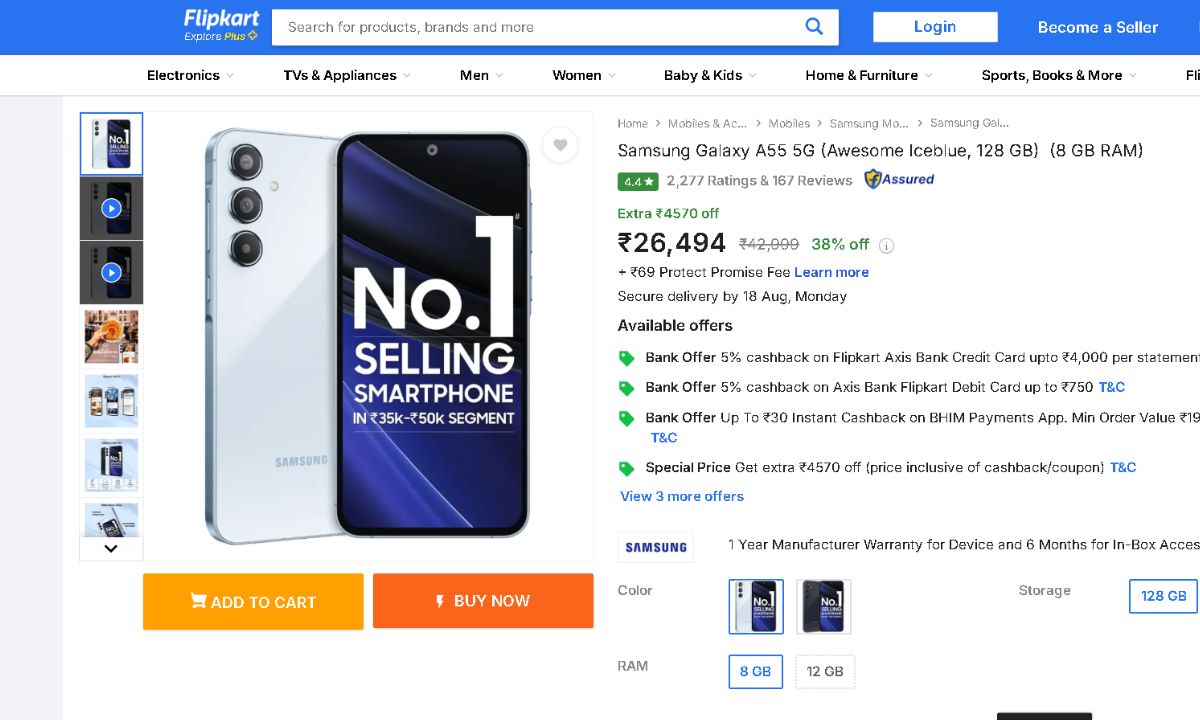Expand the Electronics category menu
Image resolution: width=1200 pixels, height=720 pixels.
tap(190, 75)
